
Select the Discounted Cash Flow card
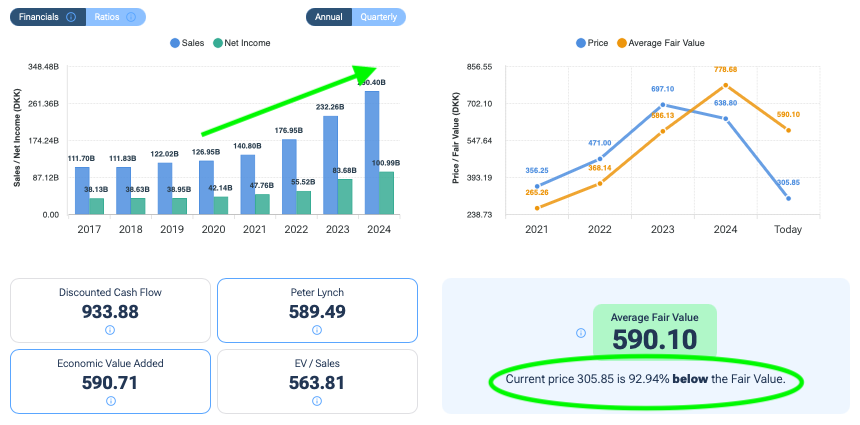pos(110,312)
